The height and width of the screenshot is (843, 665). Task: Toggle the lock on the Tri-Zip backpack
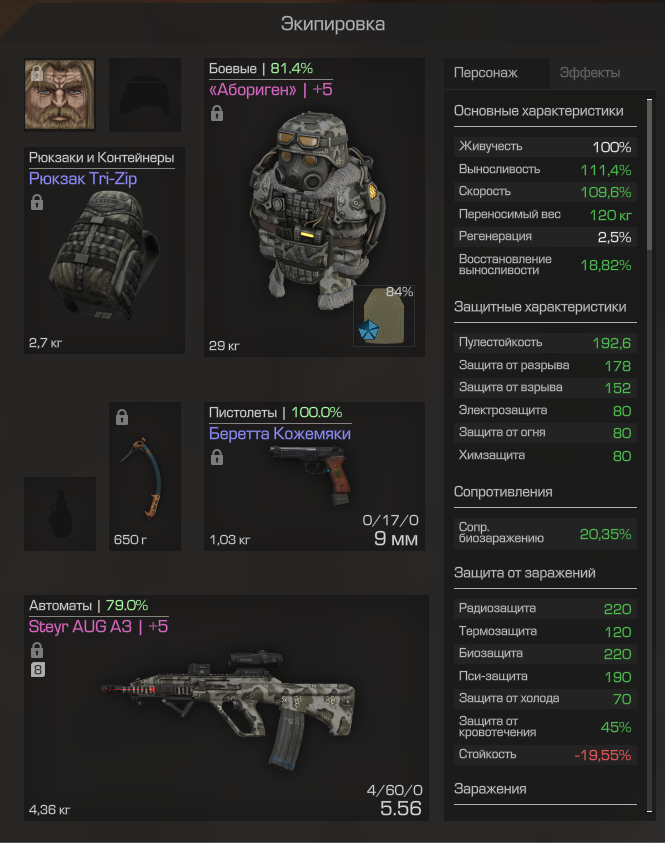[x=37, y=202]
